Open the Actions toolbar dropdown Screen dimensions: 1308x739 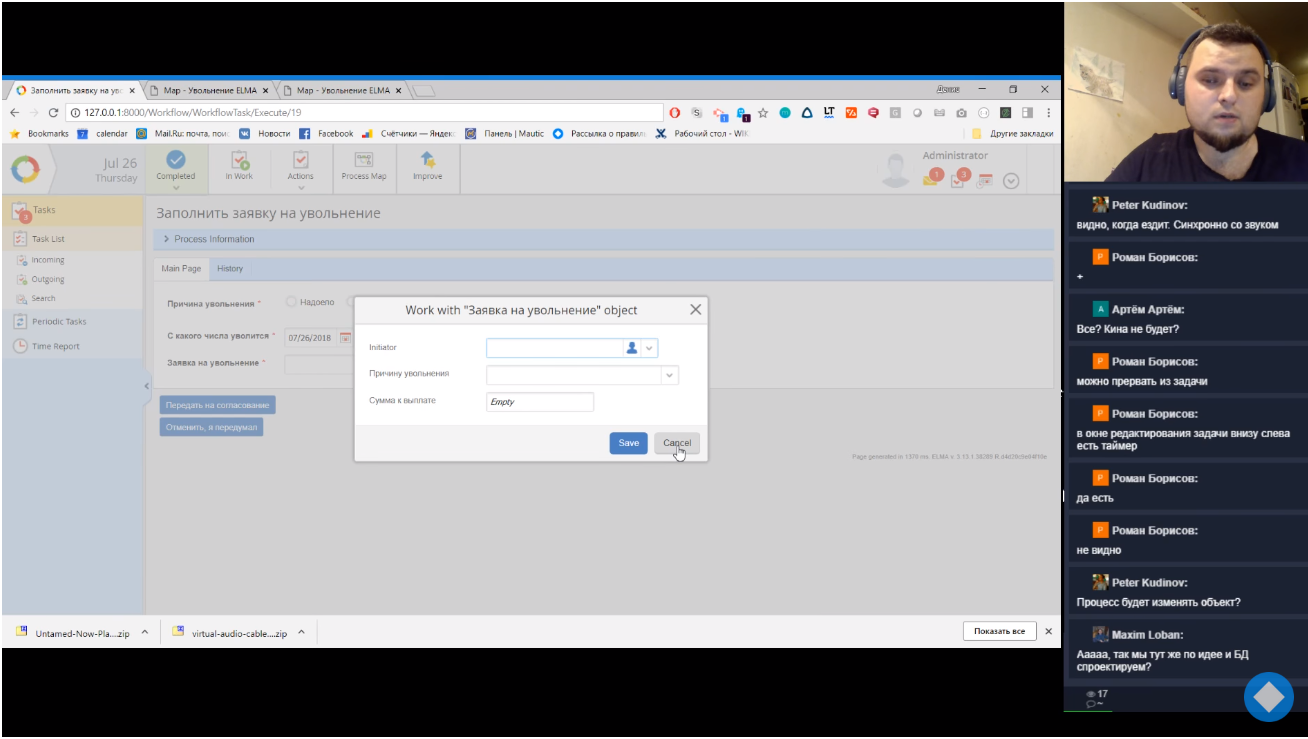point(300,168)
